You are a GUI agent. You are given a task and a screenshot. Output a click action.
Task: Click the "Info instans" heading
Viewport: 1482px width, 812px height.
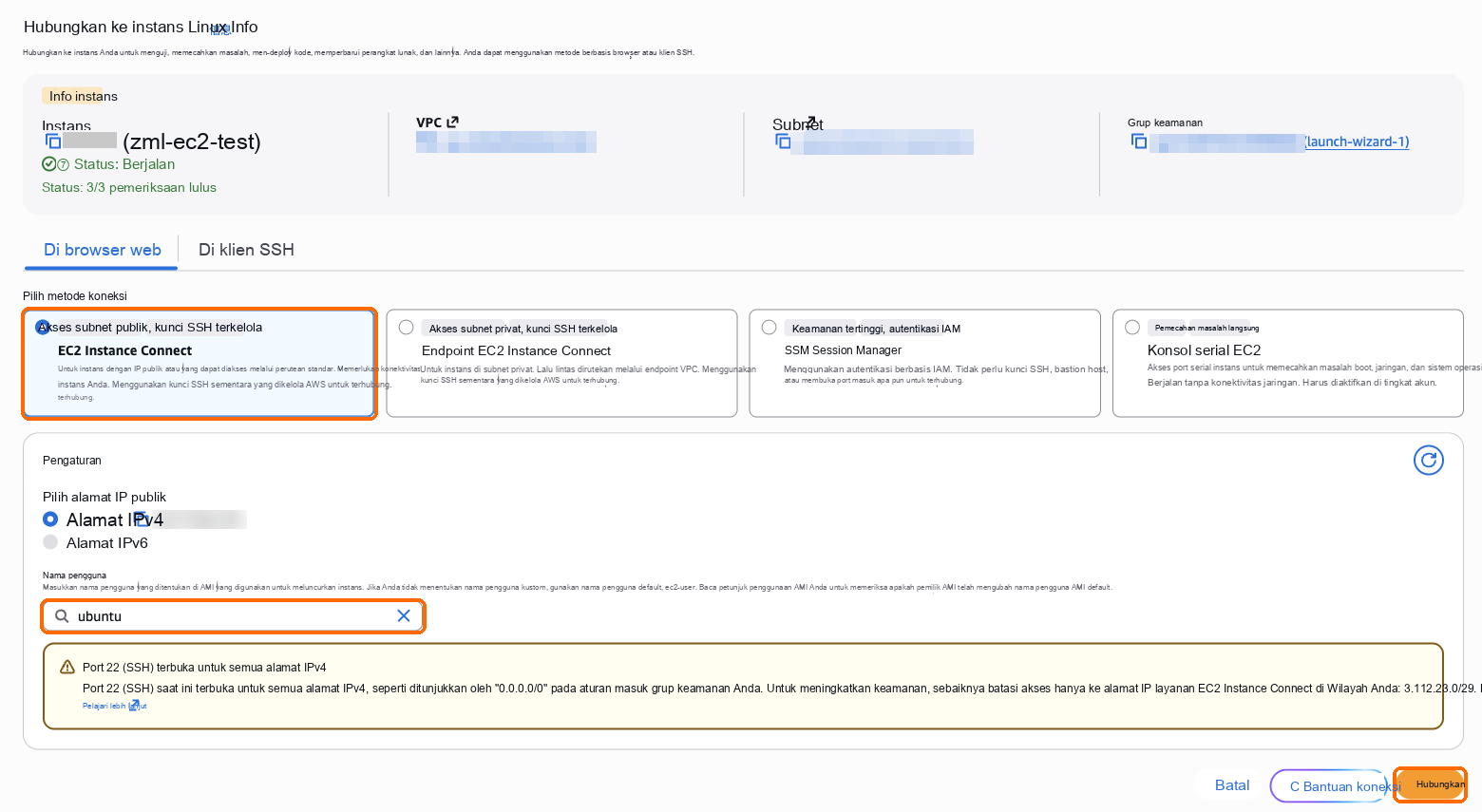[x=84, y=96]
